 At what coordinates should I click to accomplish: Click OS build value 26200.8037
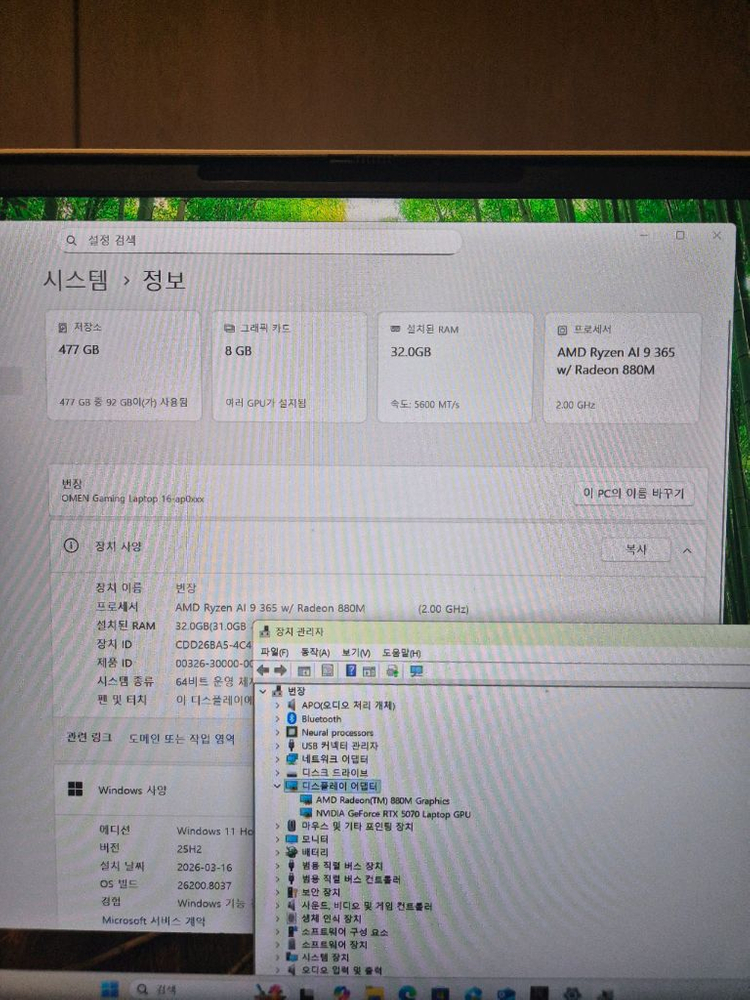(204, 885)
